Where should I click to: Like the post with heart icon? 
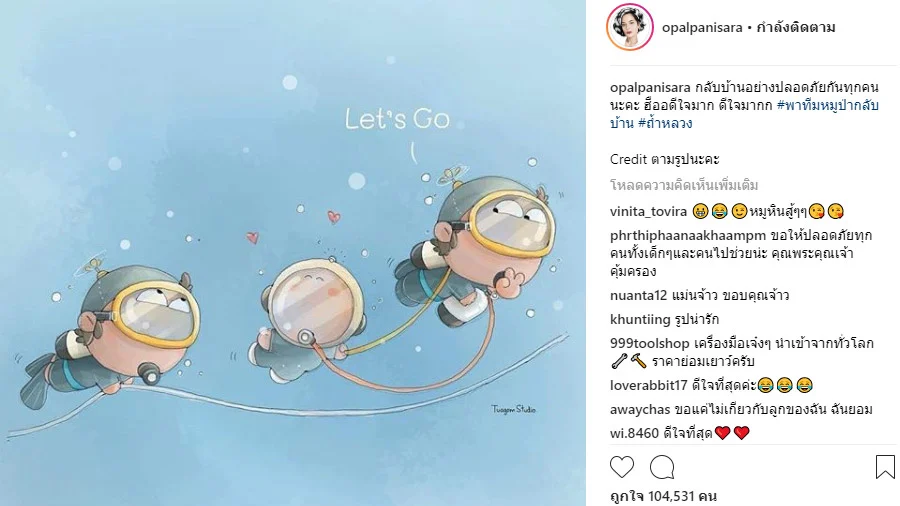[x=622, y=467]
